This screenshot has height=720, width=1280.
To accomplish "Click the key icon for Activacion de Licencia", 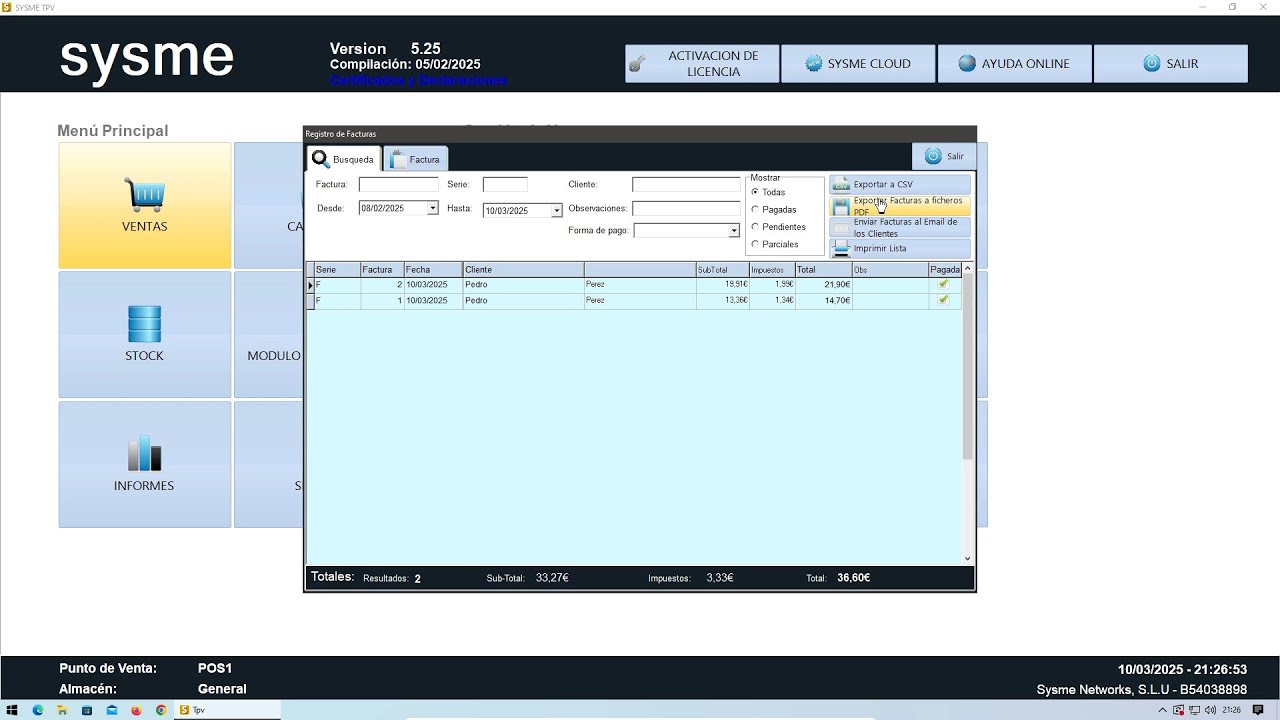I will pos(636,64).
